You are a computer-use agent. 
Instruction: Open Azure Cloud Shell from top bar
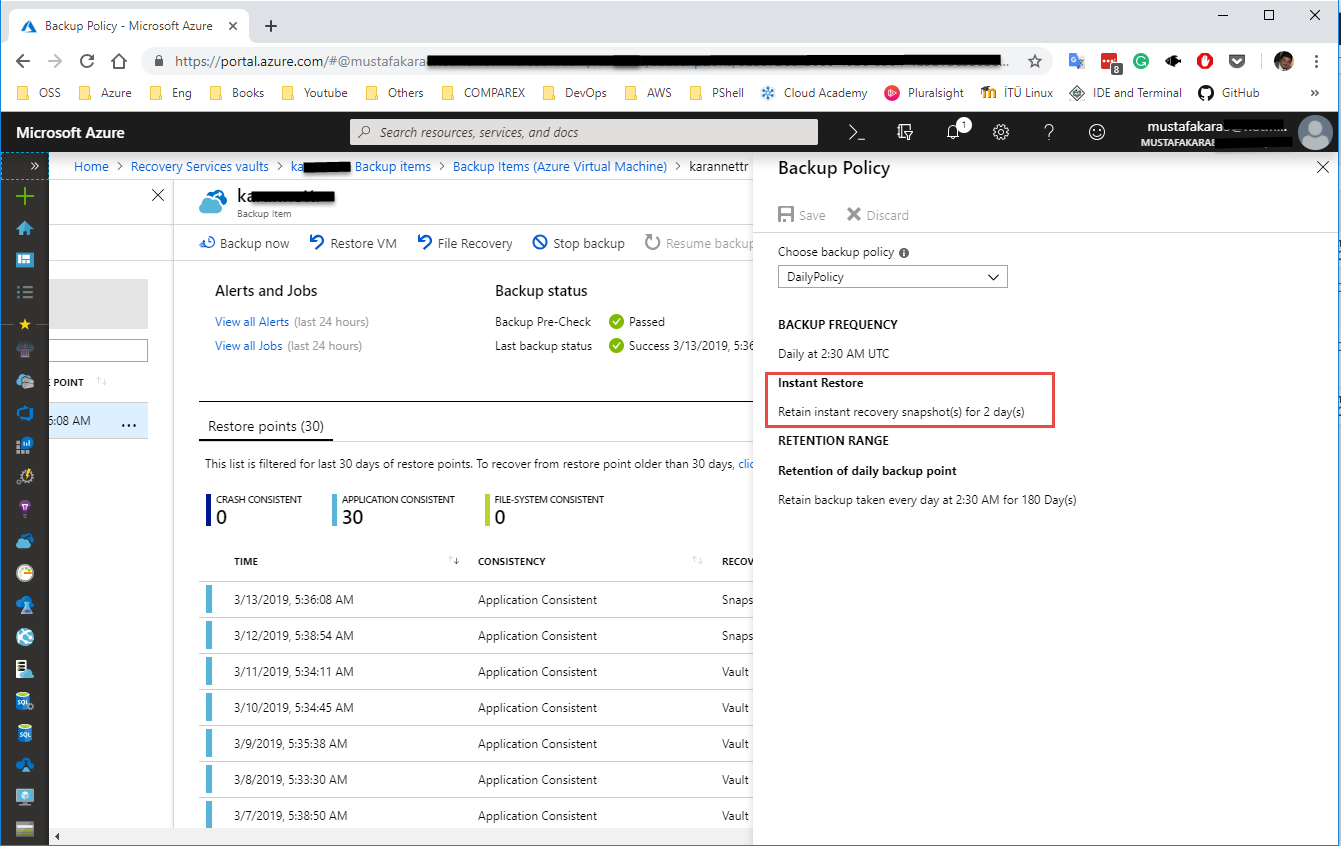pos(856,132)
